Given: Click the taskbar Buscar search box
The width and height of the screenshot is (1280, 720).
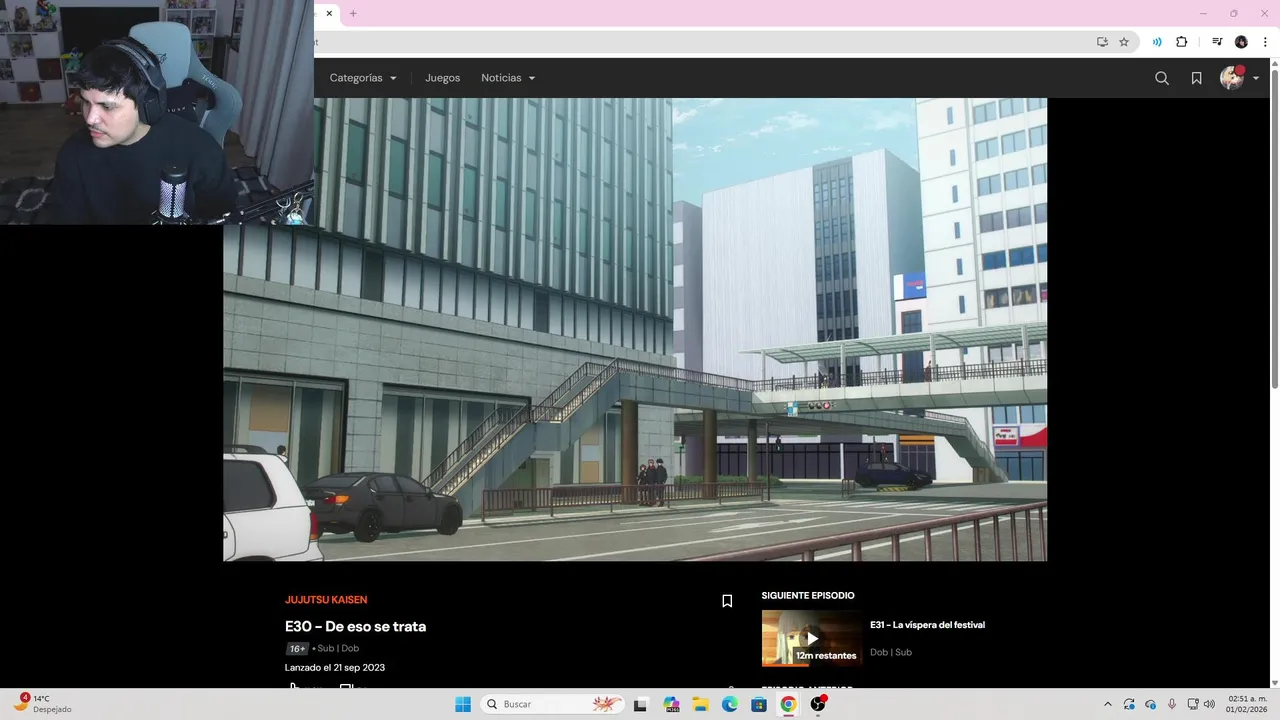Looking at the screenshot, I should pyautogui.click(x=554, y=704).
